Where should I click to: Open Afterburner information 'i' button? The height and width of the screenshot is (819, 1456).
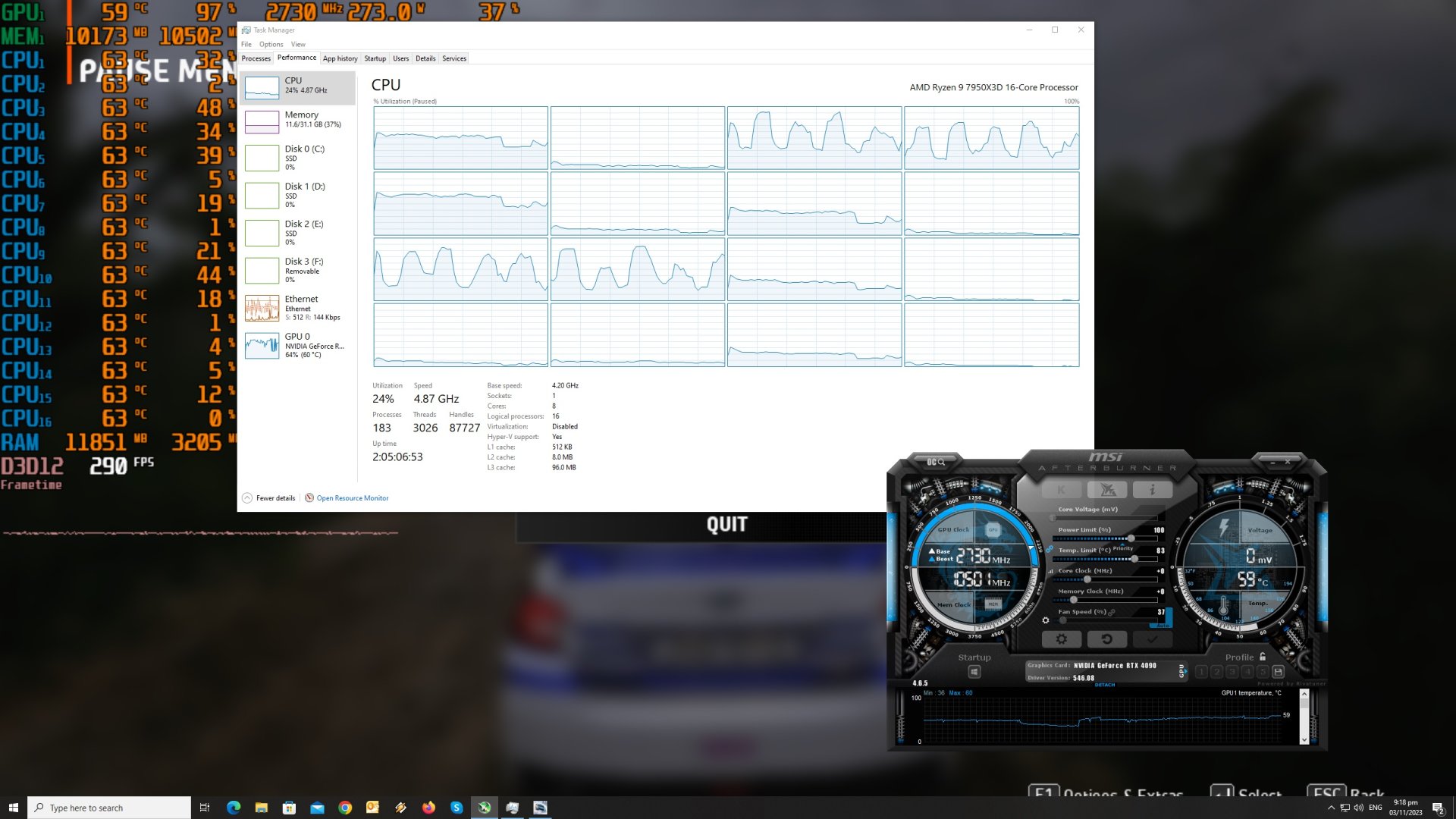pyautogui.click(x=1152, y=490)
